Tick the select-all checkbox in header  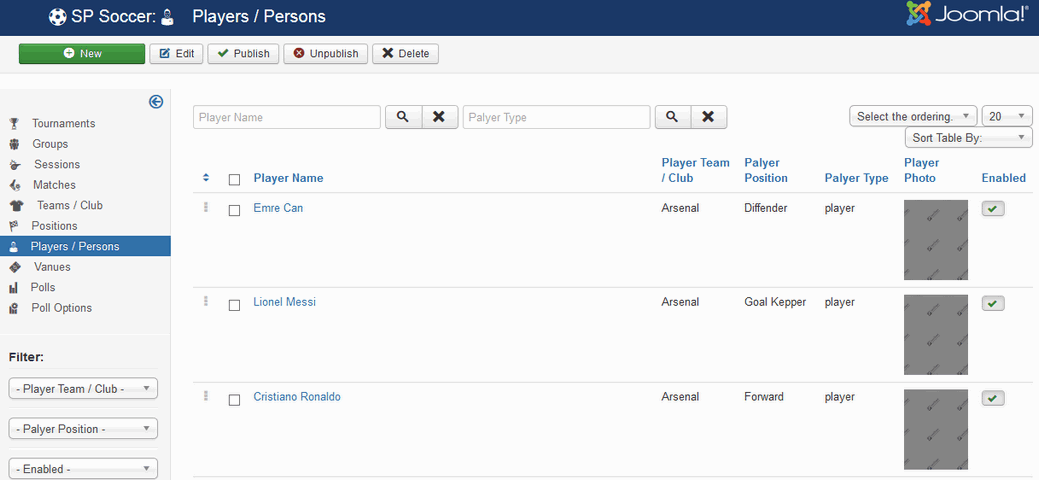point(234,180)
